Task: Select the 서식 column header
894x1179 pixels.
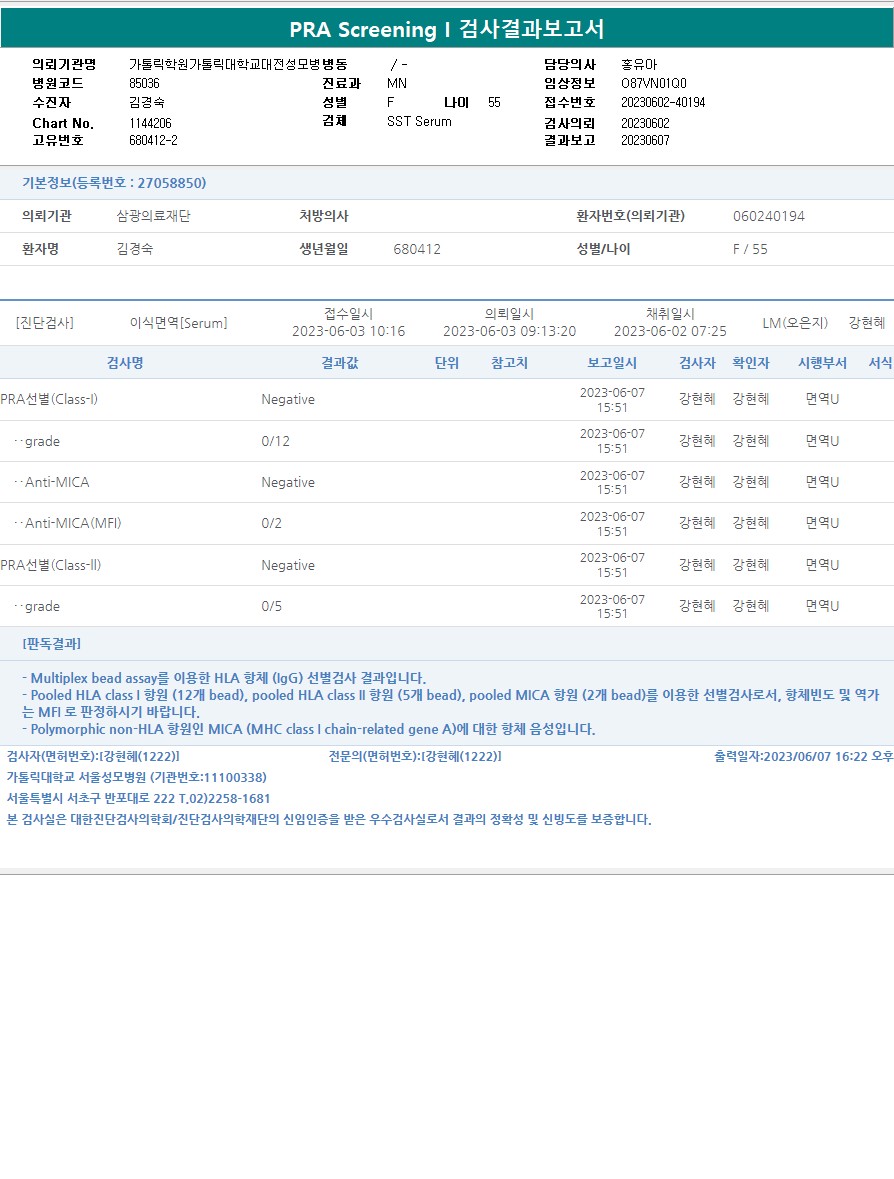Action: coord(880,363)
